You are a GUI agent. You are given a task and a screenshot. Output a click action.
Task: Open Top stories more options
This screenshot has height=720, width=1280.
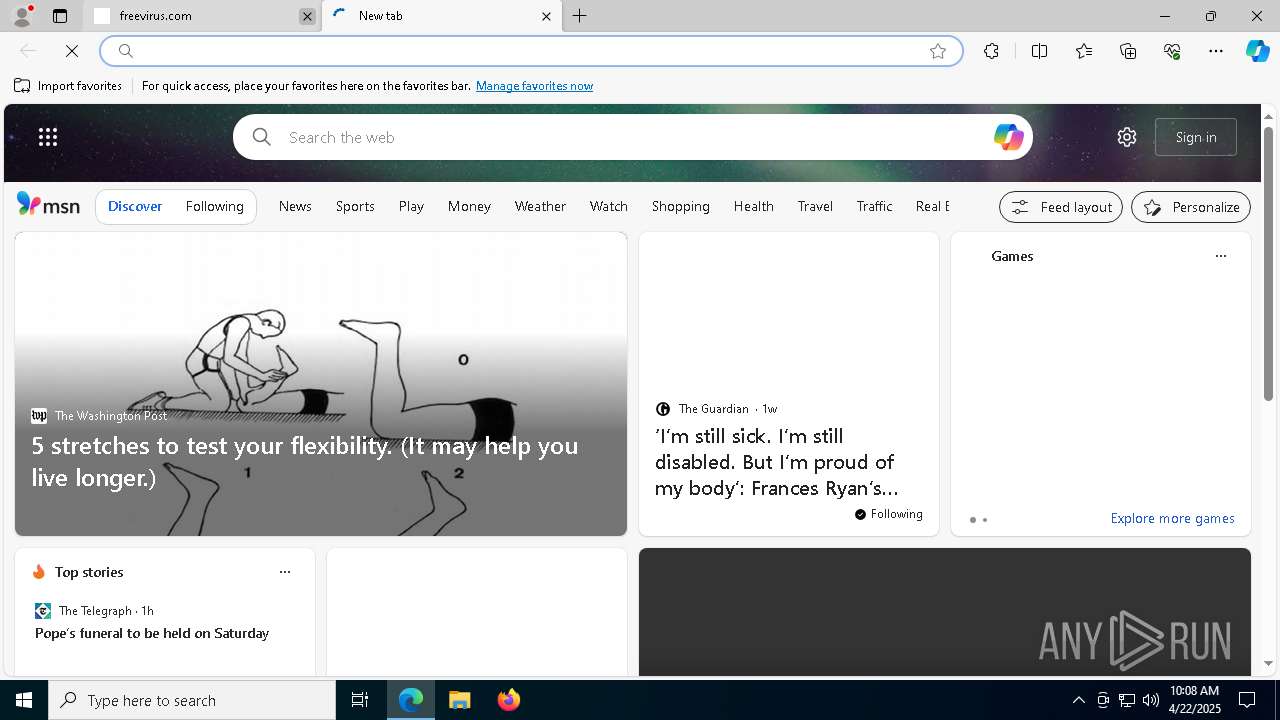[285, 572]
